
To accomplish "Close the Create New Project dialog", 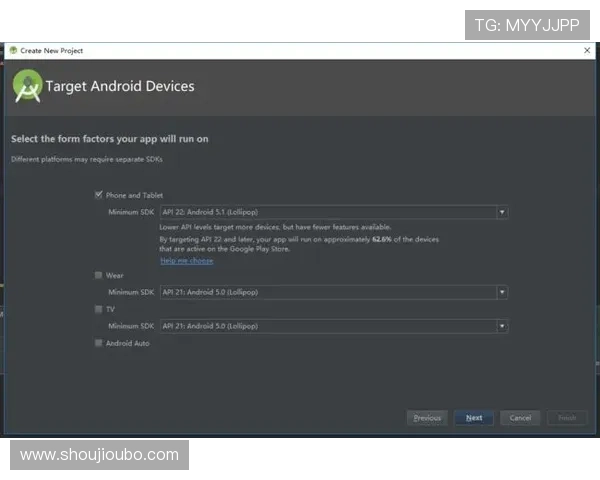I will pyautogui.click(x=587, y=50).
